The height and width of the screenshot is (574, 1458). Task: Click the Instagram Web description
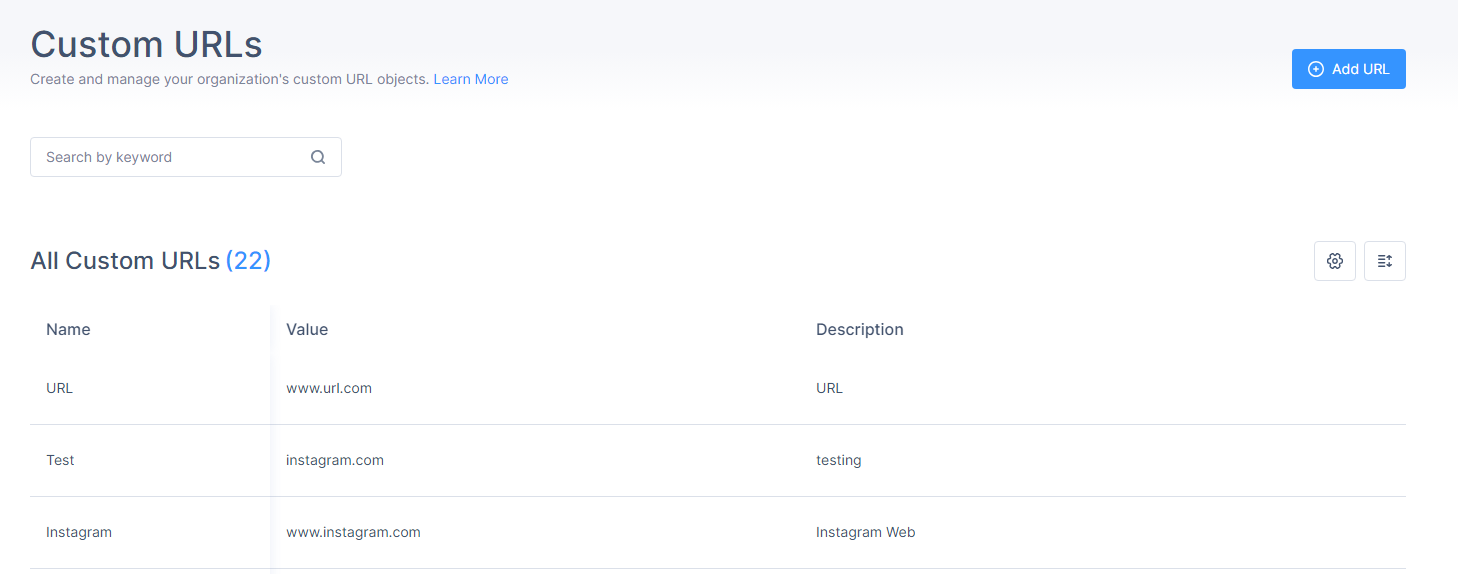[x=866, y=532]
